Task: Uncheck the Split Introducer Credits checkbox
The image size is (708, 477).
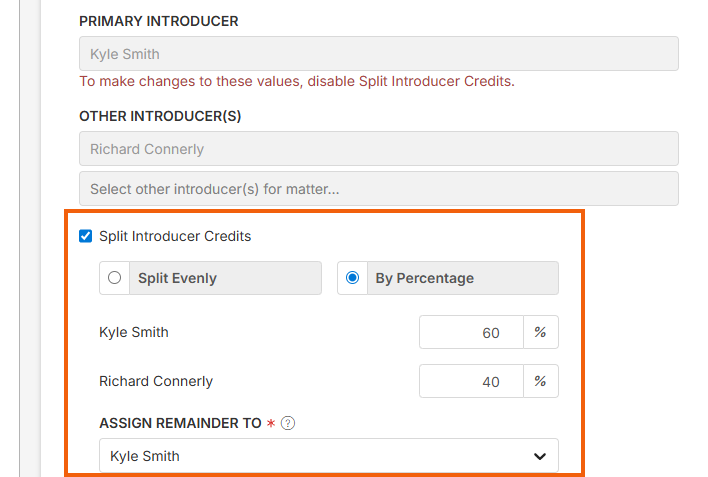Action: point(85,237)
